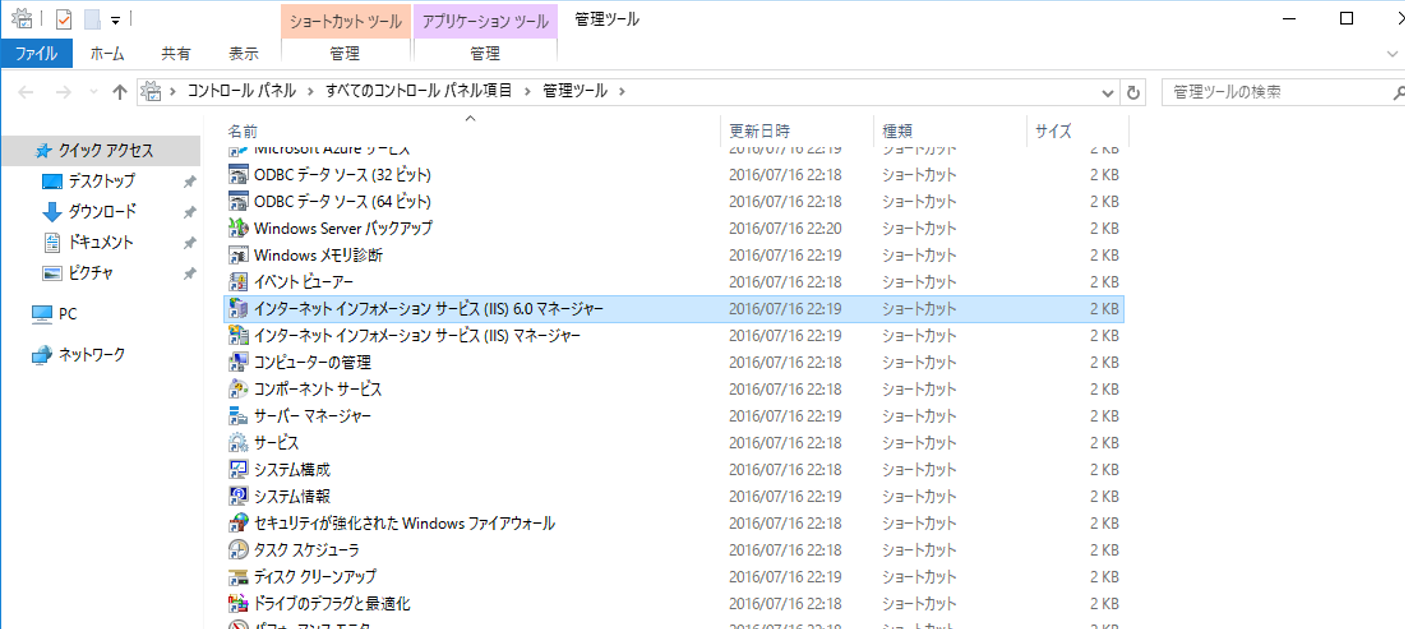Click the window system gear icon in title bar
This screenshot has width=1405, height=629.
[22, 18]
